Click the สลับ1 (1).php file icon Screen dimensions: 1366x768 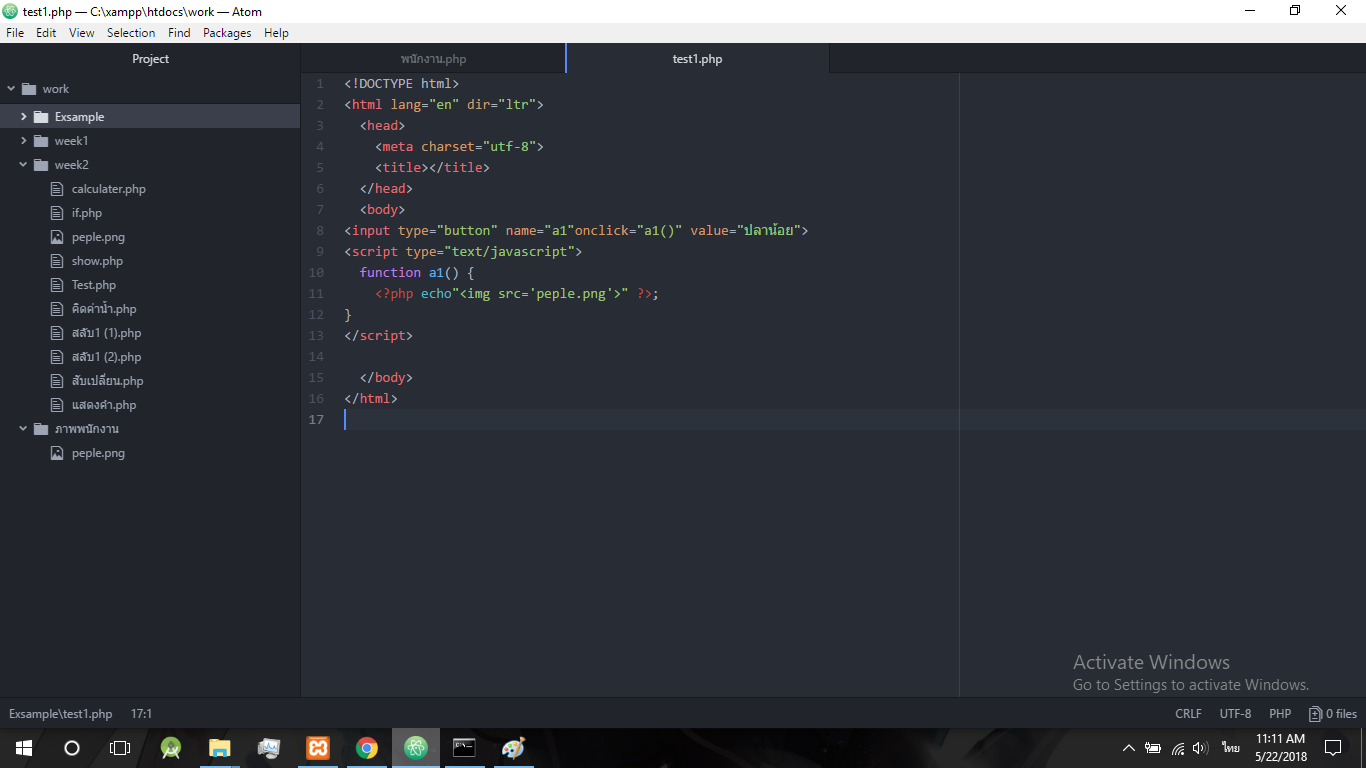tap(57, 333)
